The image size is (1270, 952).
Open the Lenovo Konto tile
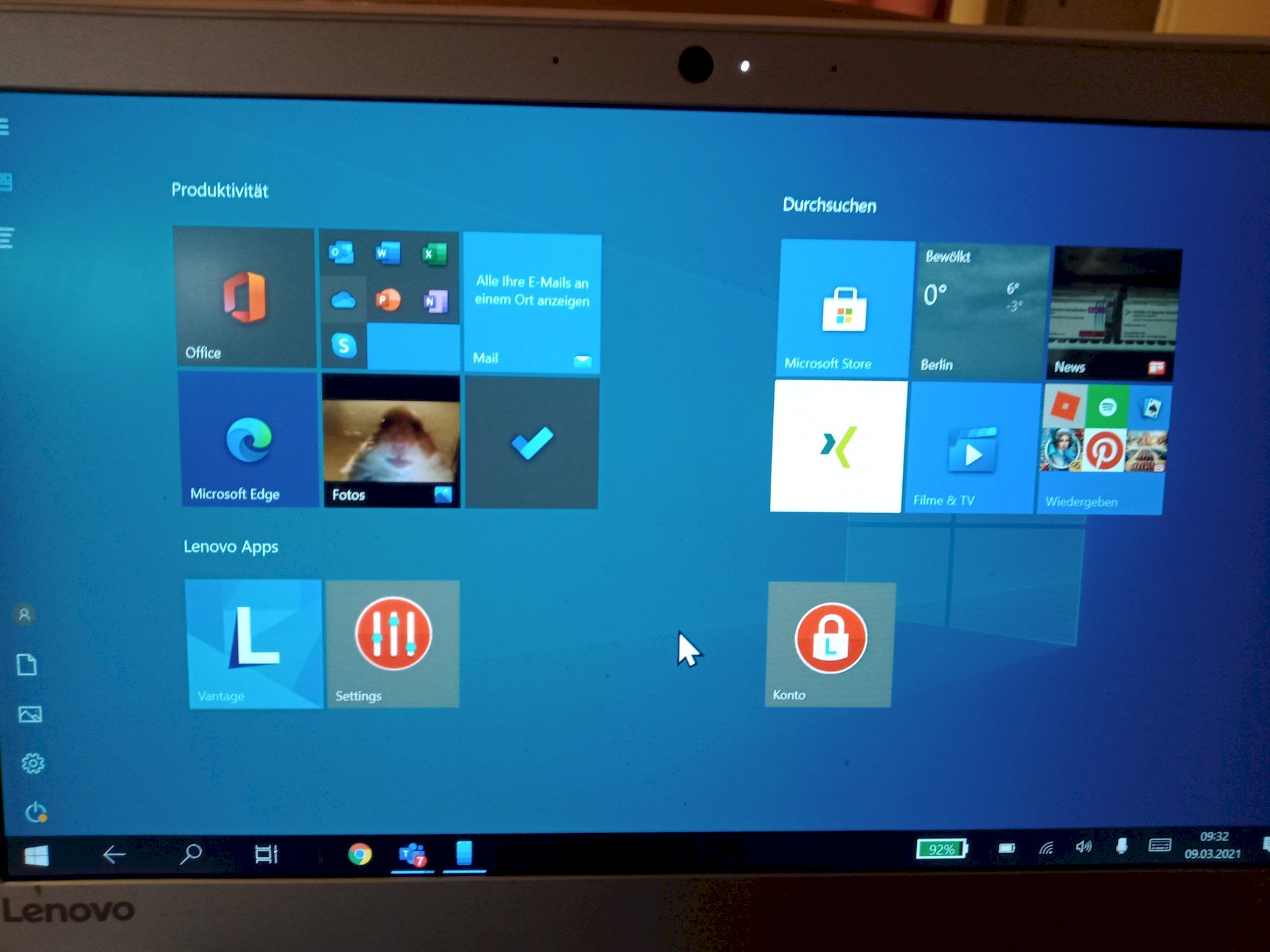[829, 645]
